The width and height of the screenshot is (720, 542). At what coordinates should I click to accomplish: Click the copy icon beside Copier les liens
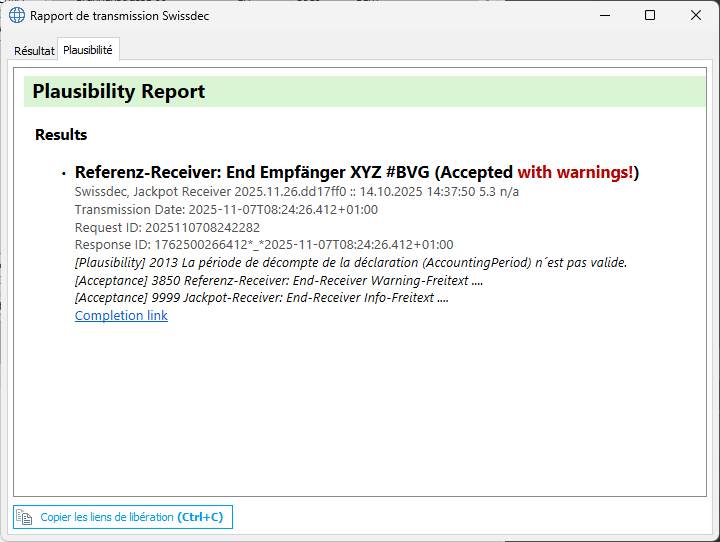click(x=25, y=517)
